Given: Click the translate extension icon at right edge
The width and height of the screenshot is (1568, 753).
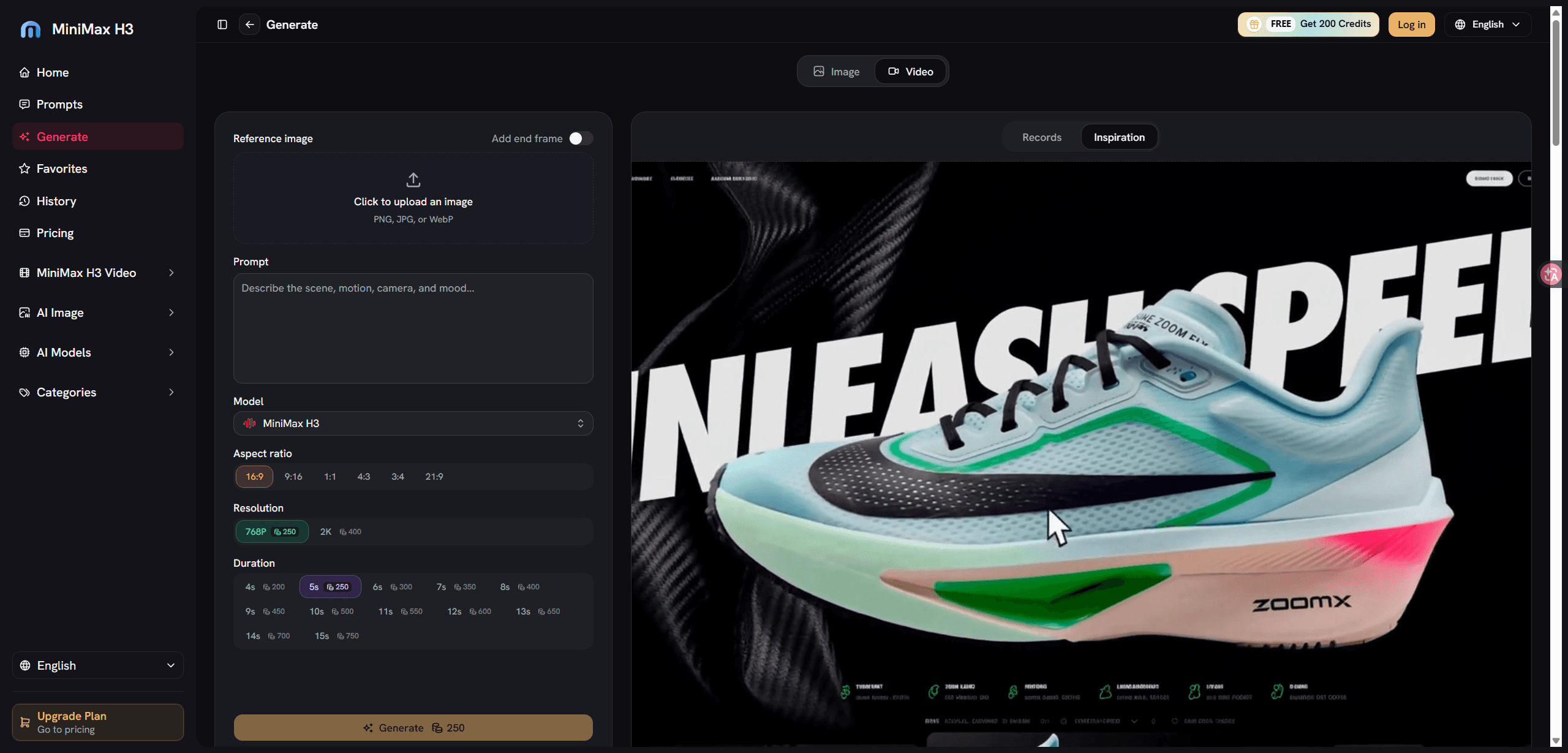Looking at the screenshot, I should [1552, 274].
